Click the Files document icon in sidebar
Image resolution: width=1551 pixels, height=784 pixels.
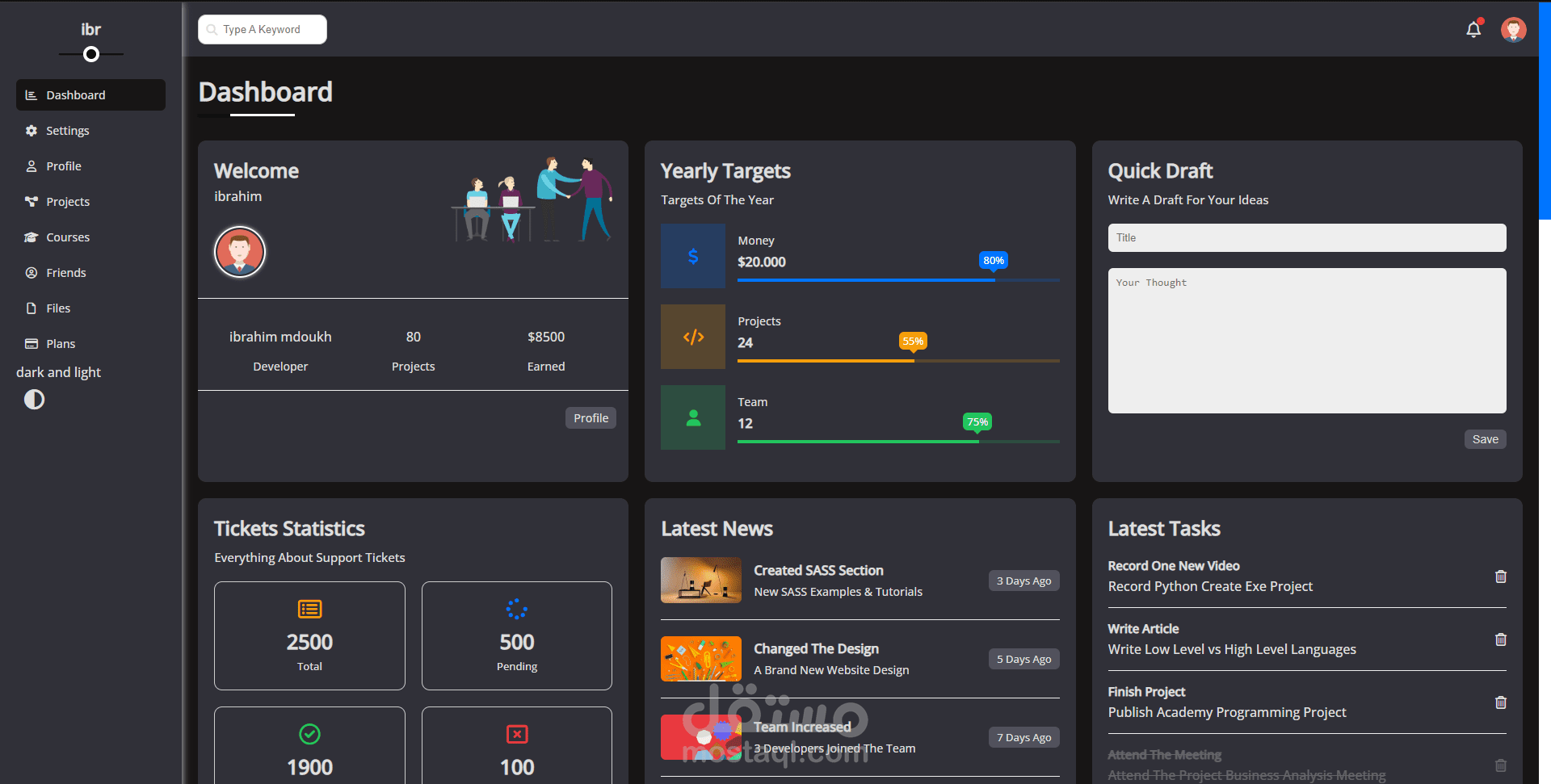point(32,308)
